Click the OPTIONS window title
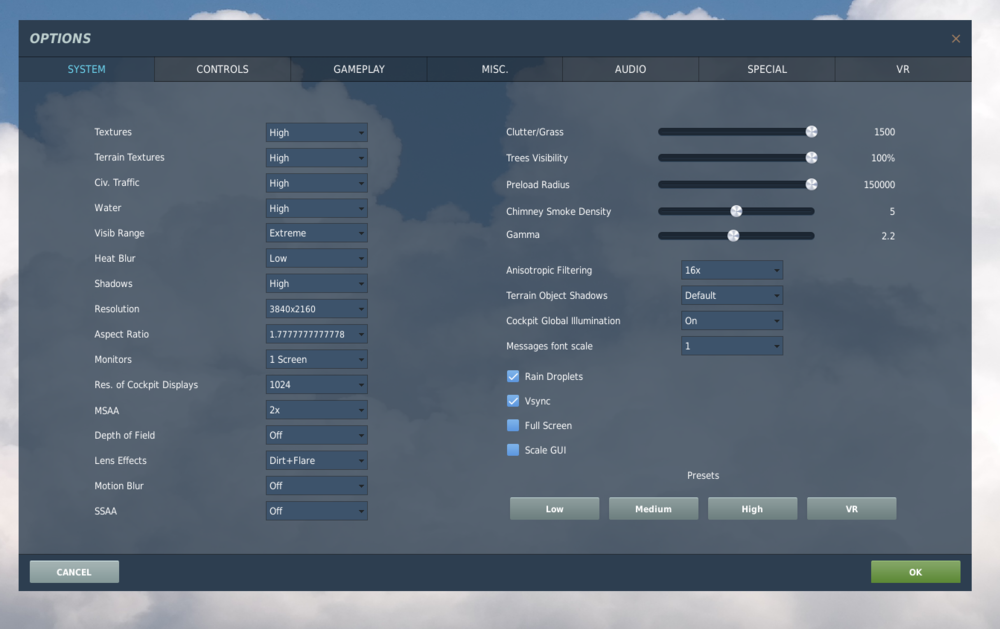This screenshot has height=629, width=1000. point(61,38)
